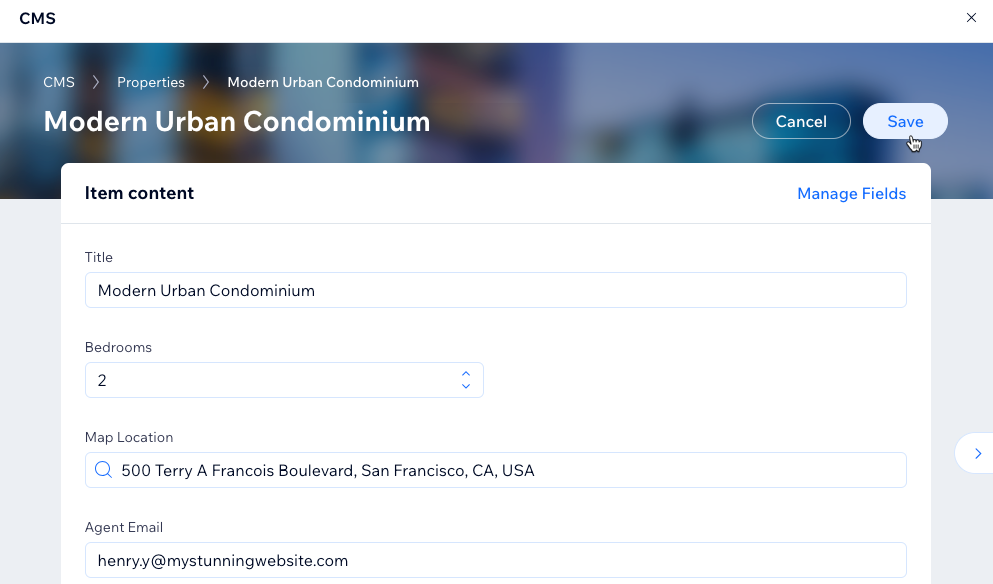Viewport: 993px width, 584px height.
Task: Close the CMS panel with the X
Action: tap(971, 18)
